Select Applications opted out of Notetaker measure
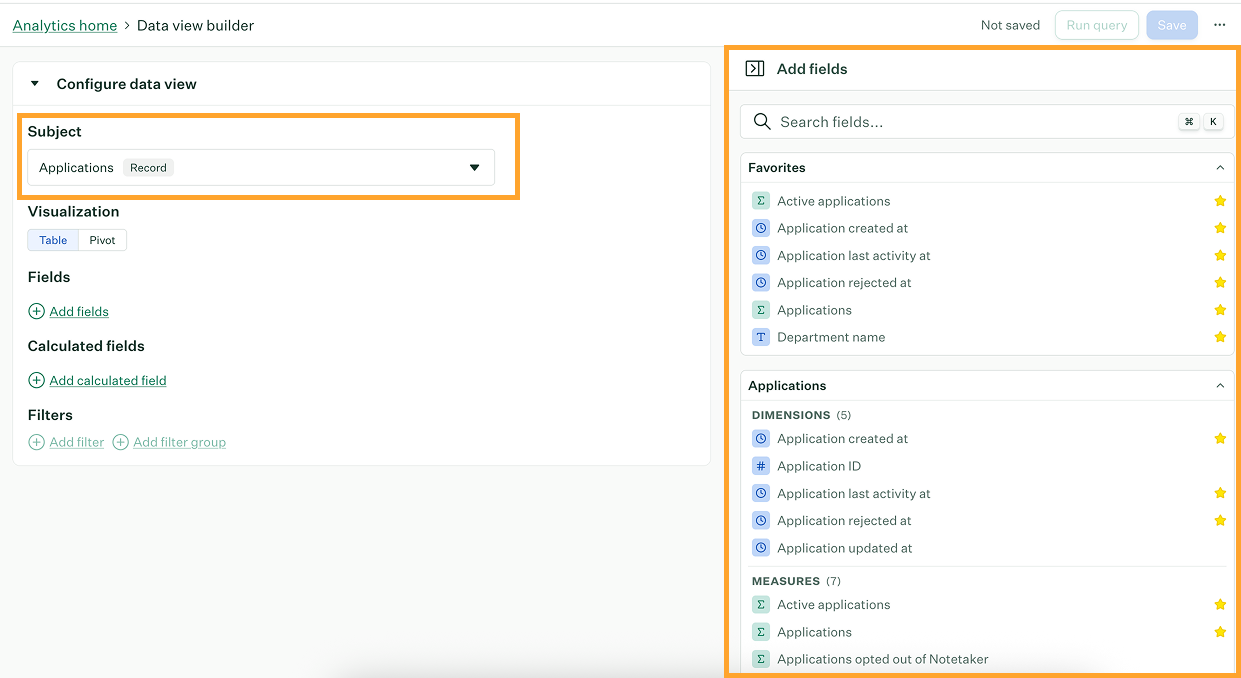Viewport: 1241px width, 678px height. (883, 659)
